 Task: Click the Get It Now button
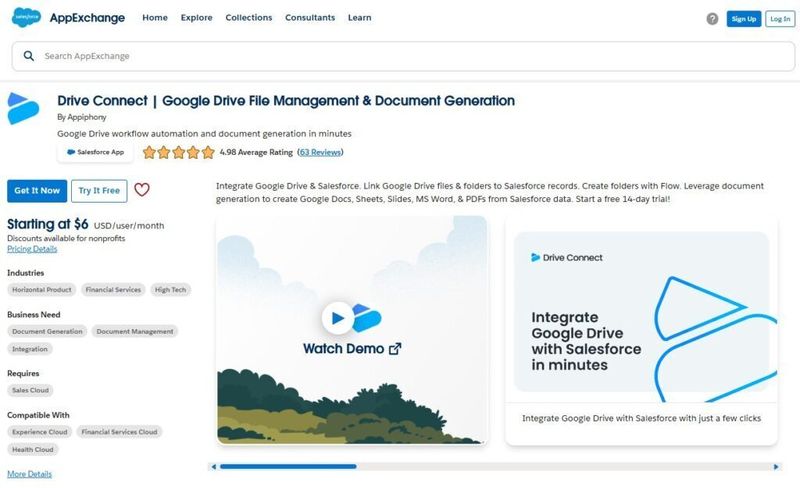tap(37, 191)
